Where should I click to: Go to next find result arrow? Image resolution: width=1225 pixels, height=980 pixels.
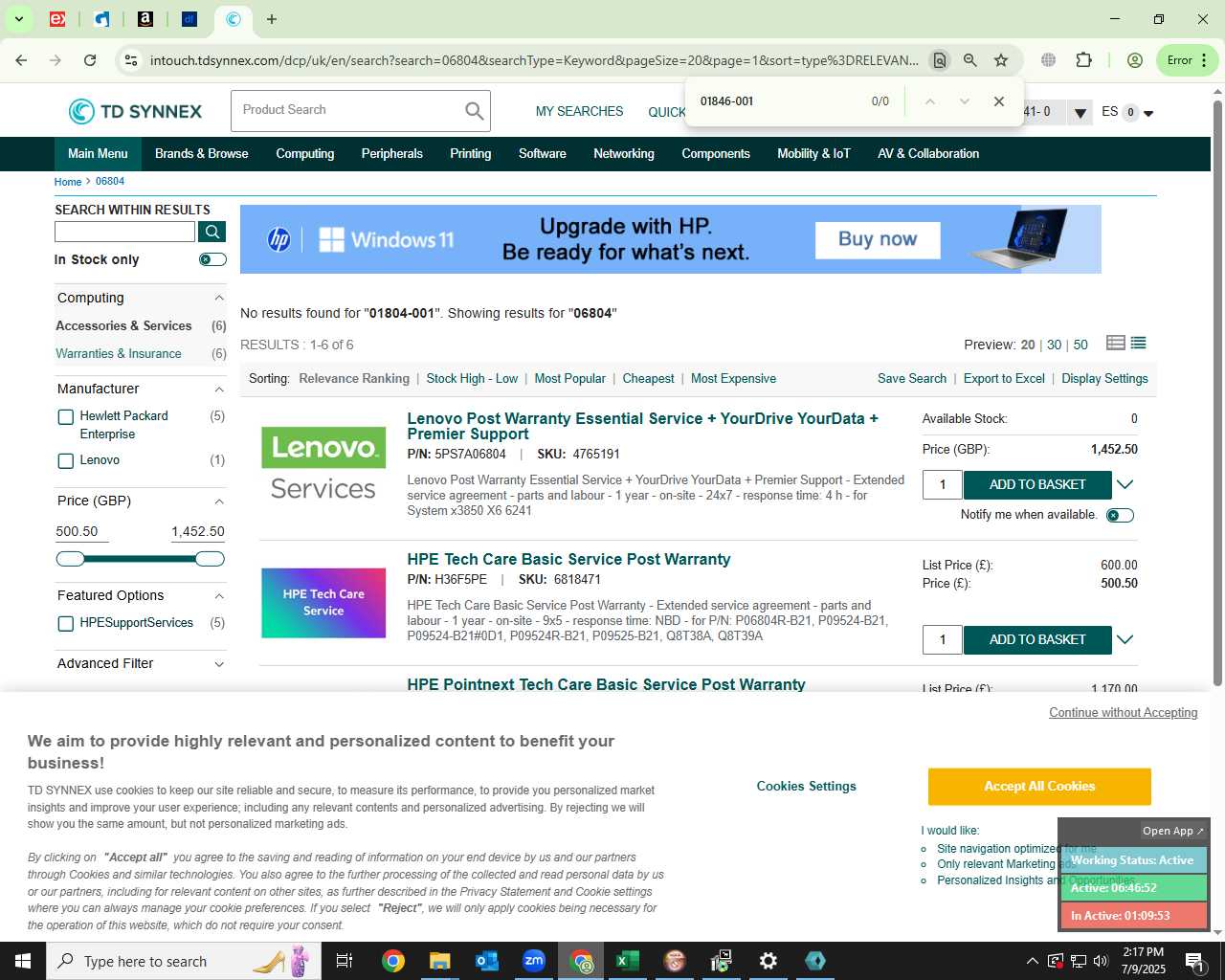pos(964,101)
